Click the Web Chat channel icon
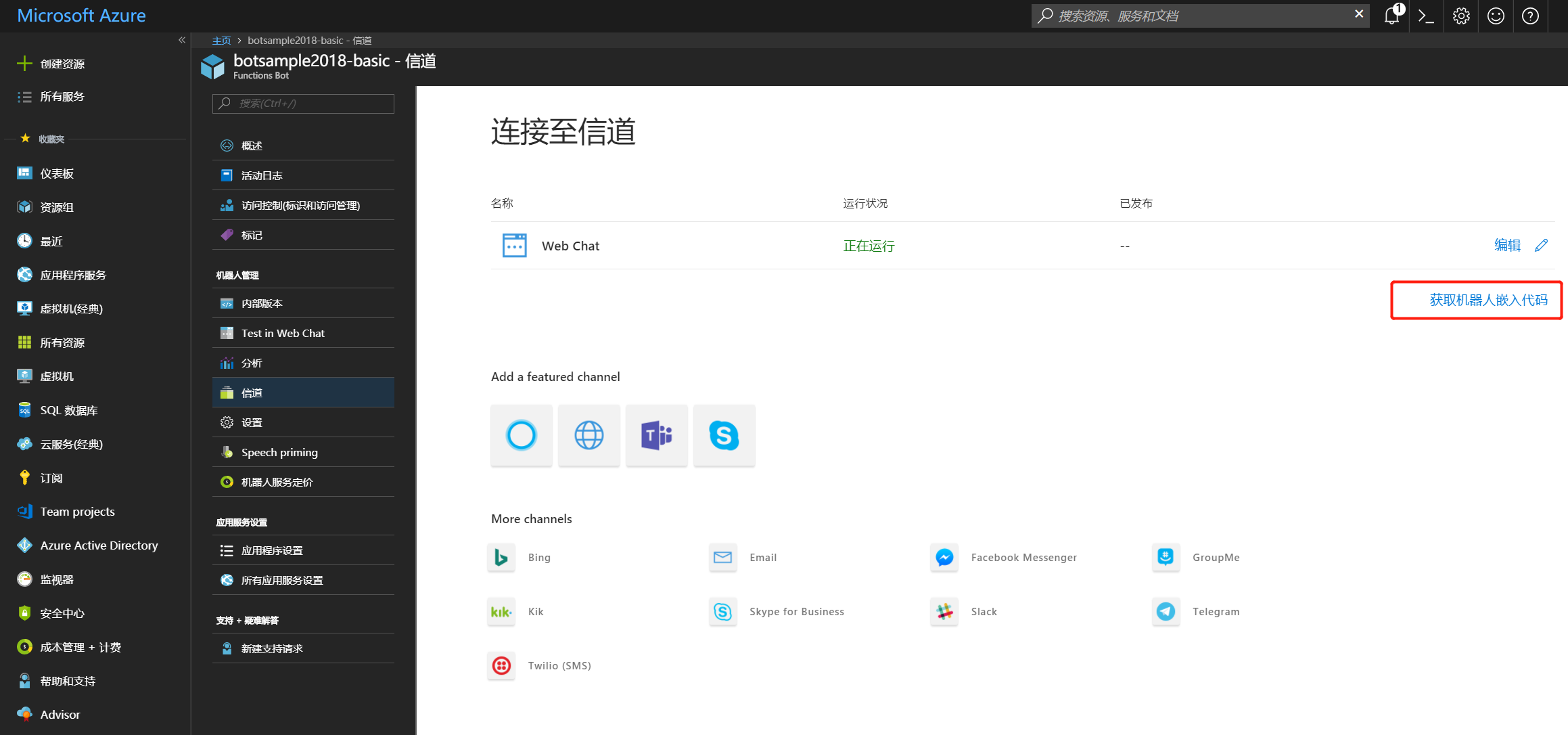 (x=515, y=246)
